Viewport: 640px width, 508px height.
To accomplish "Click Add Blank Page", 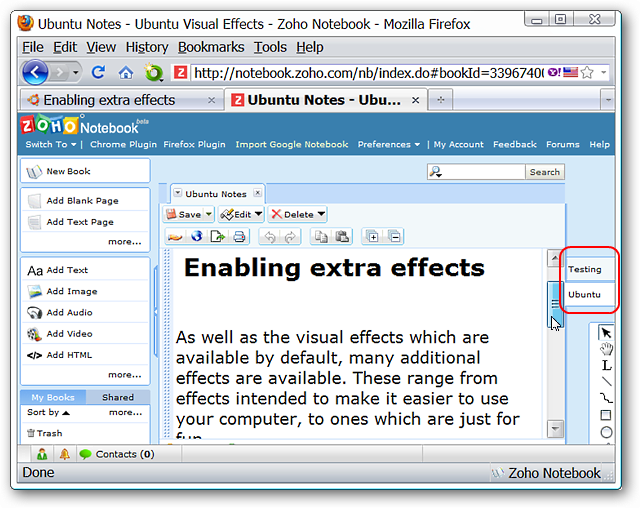I will [85, 200].
